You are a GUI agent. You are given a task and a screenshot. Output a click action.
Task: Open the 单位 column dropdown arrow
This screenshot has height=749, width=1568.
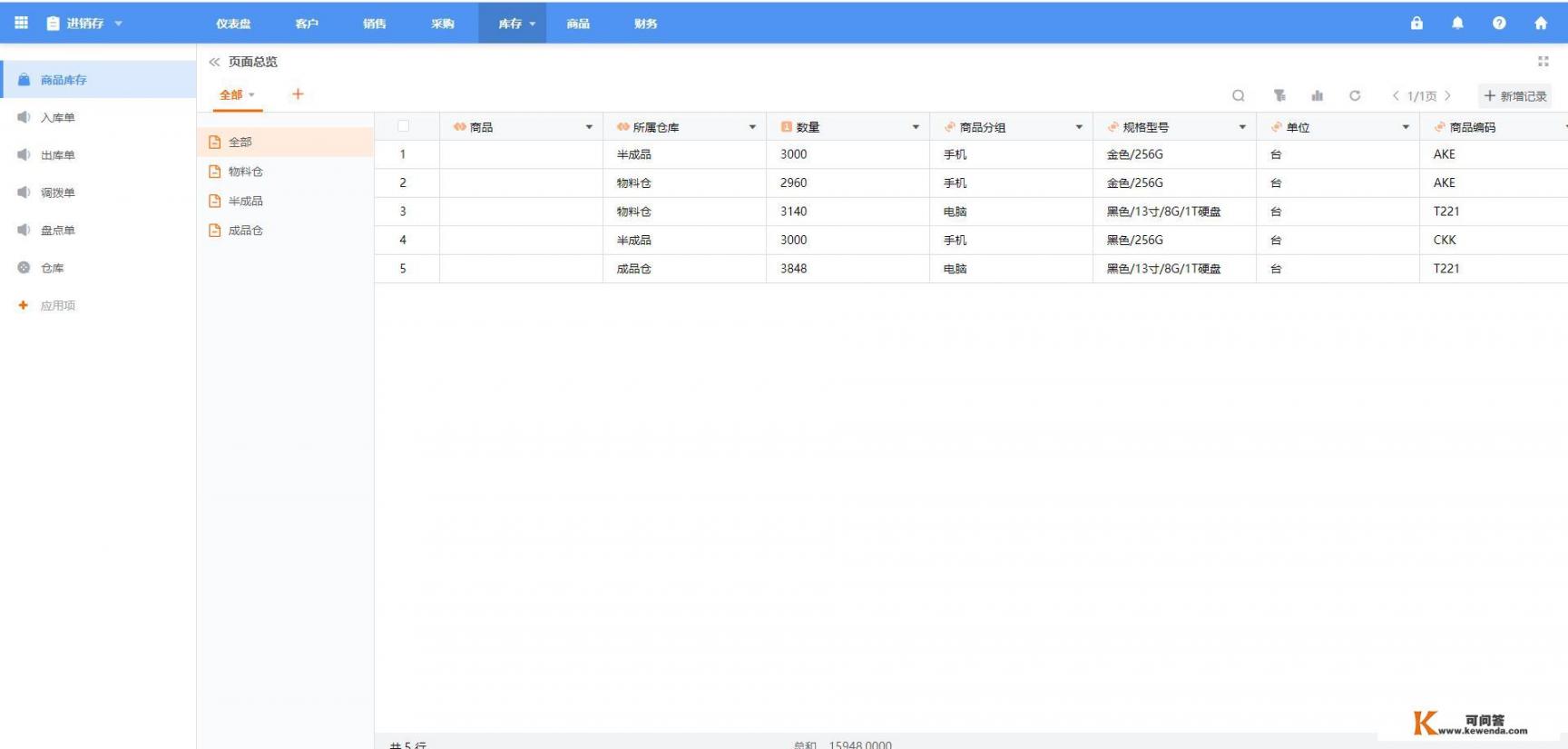click(1406, 127)
